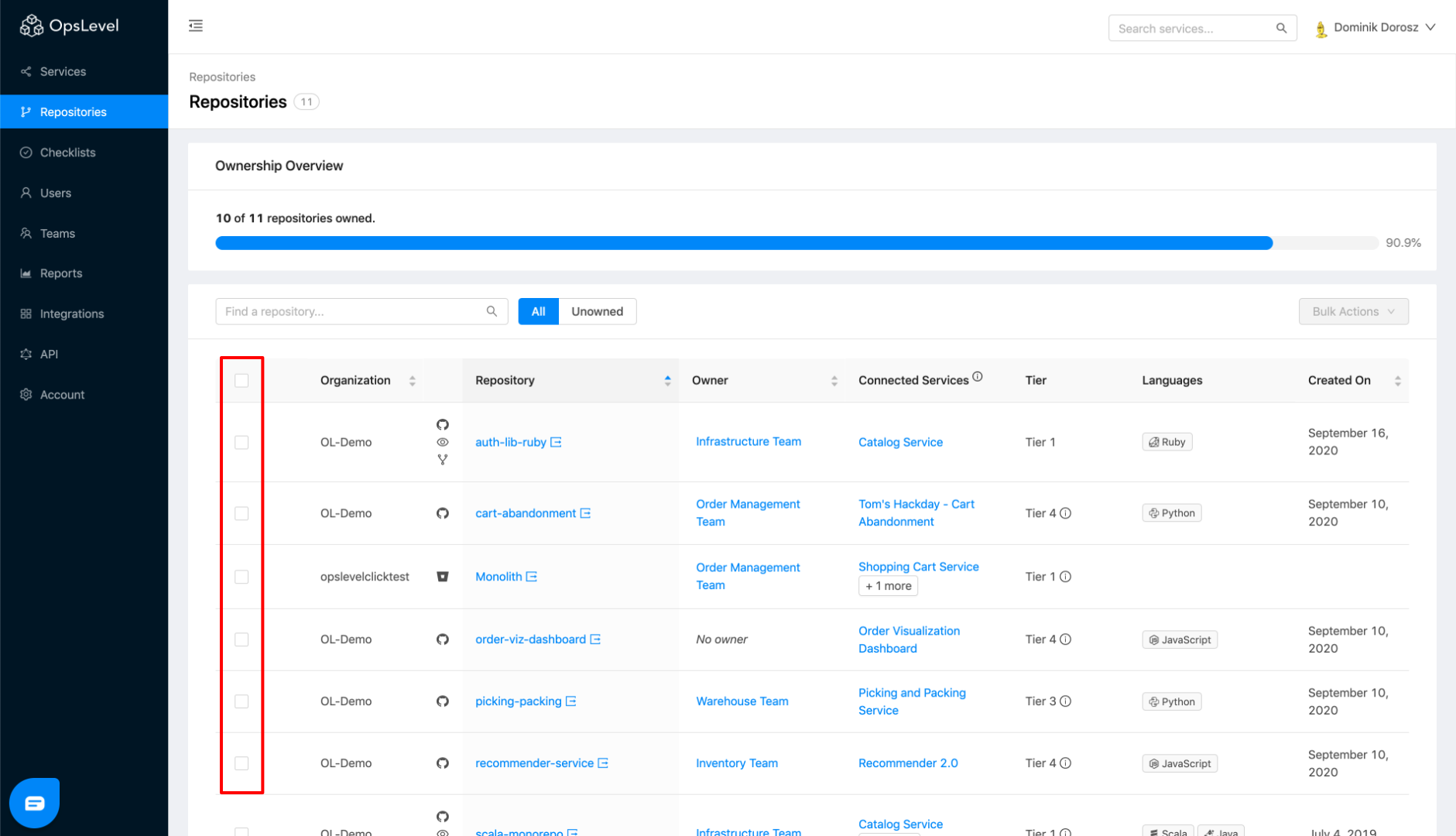The height and width of the screenshot is (836, 1456).
Task: Click the info icon beside Connected Services
Action: [x=978, y=377]
